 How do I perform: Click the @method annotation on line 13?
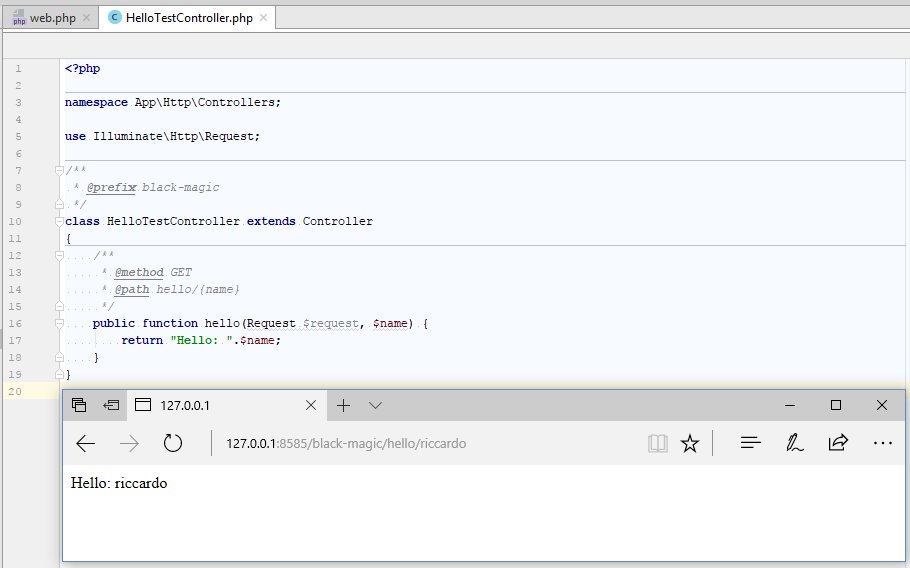coord(139,272)
